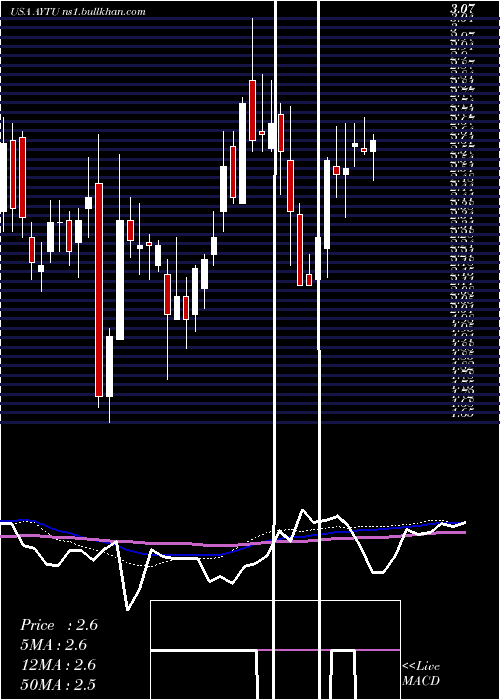Screen dimensions: 500x700
Task: Click the last white candlestick on the right
Action: pyautogui.click(x=373, y=146)
